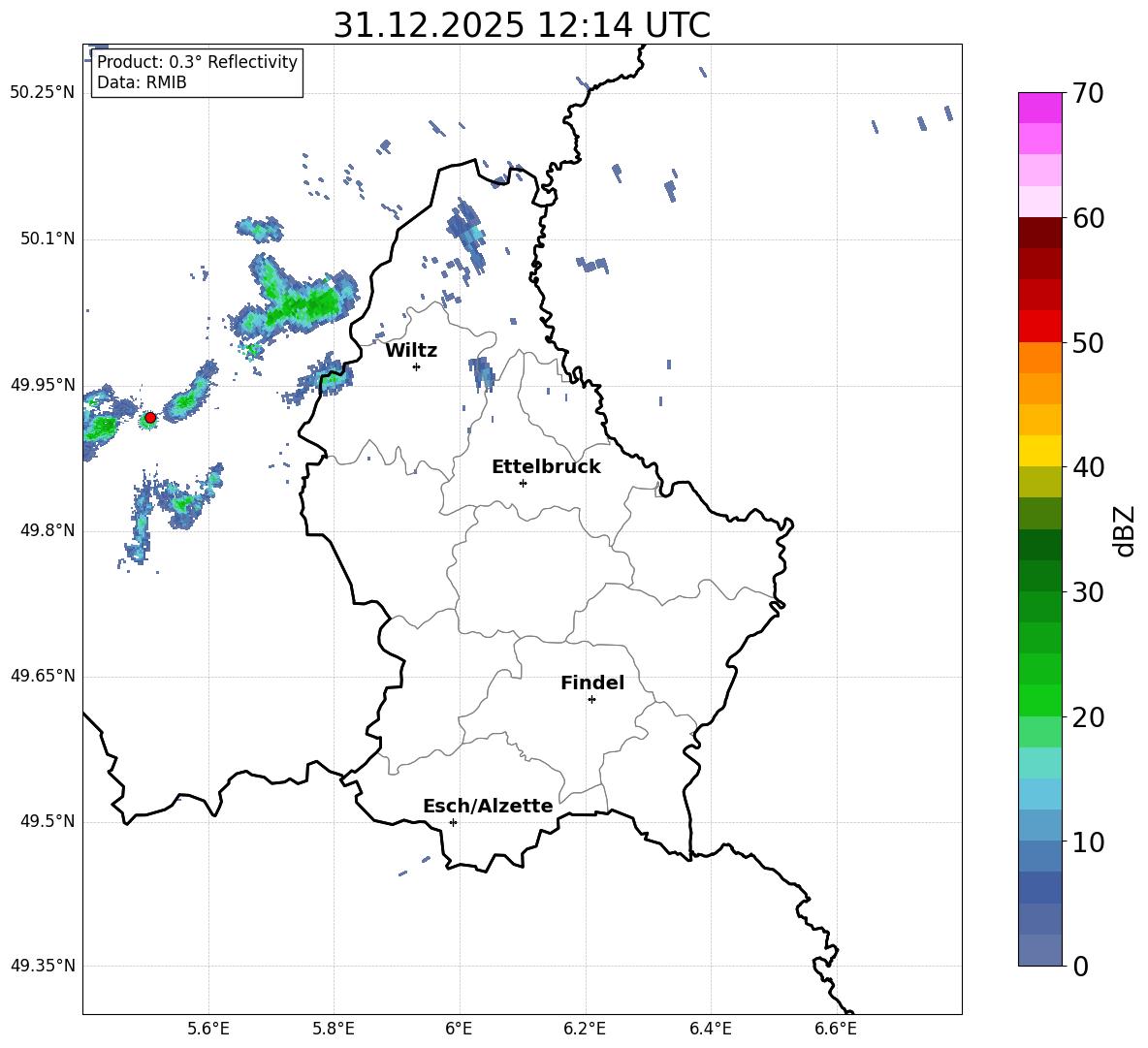Screen dimensions: 1148x1048
Task: Click the 5.8°E longitude label
Action: (x=334, y=1029)
